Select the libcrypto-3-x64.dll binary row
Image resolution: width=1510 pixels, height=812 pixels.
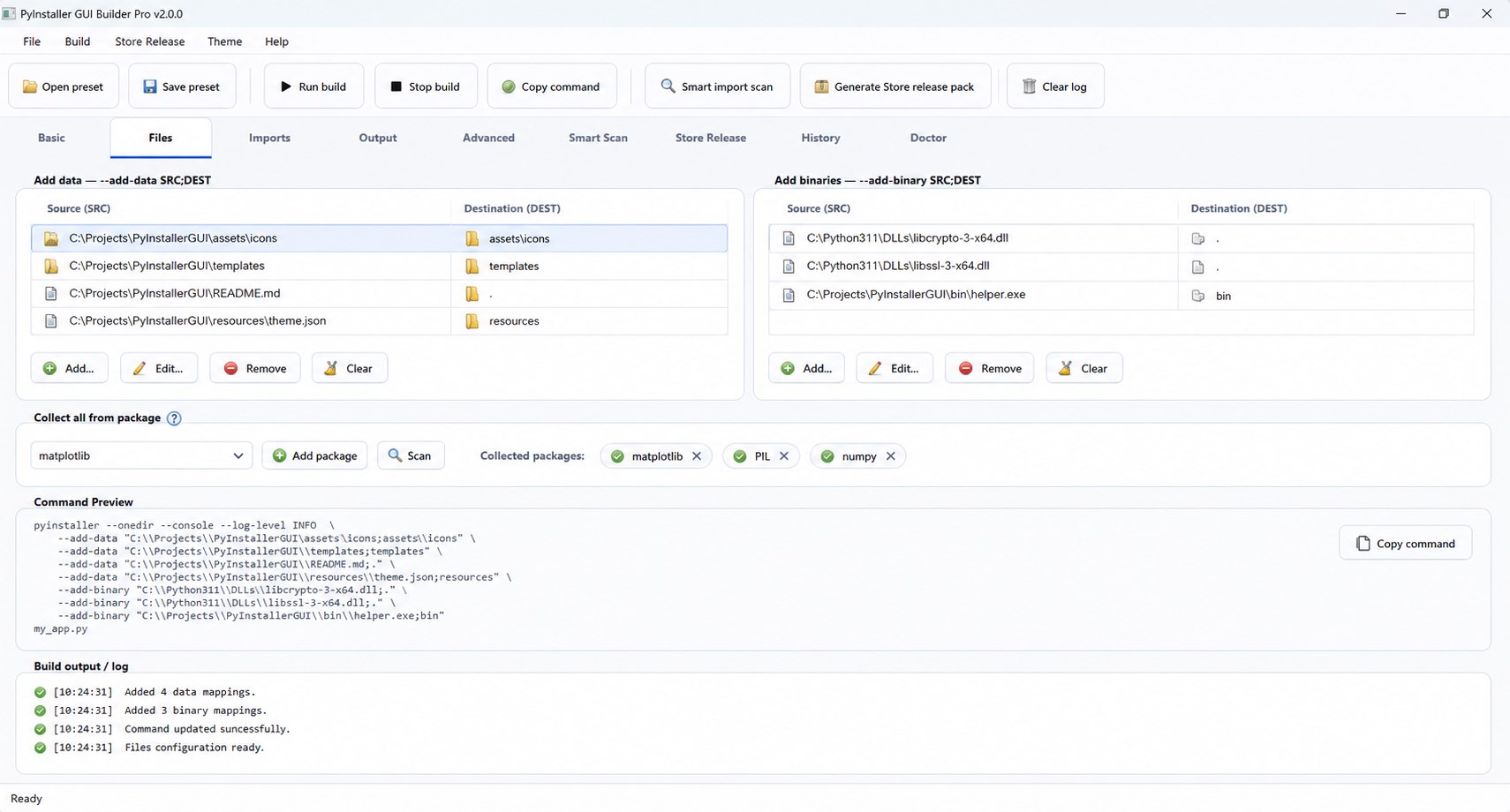(1121, 238)
